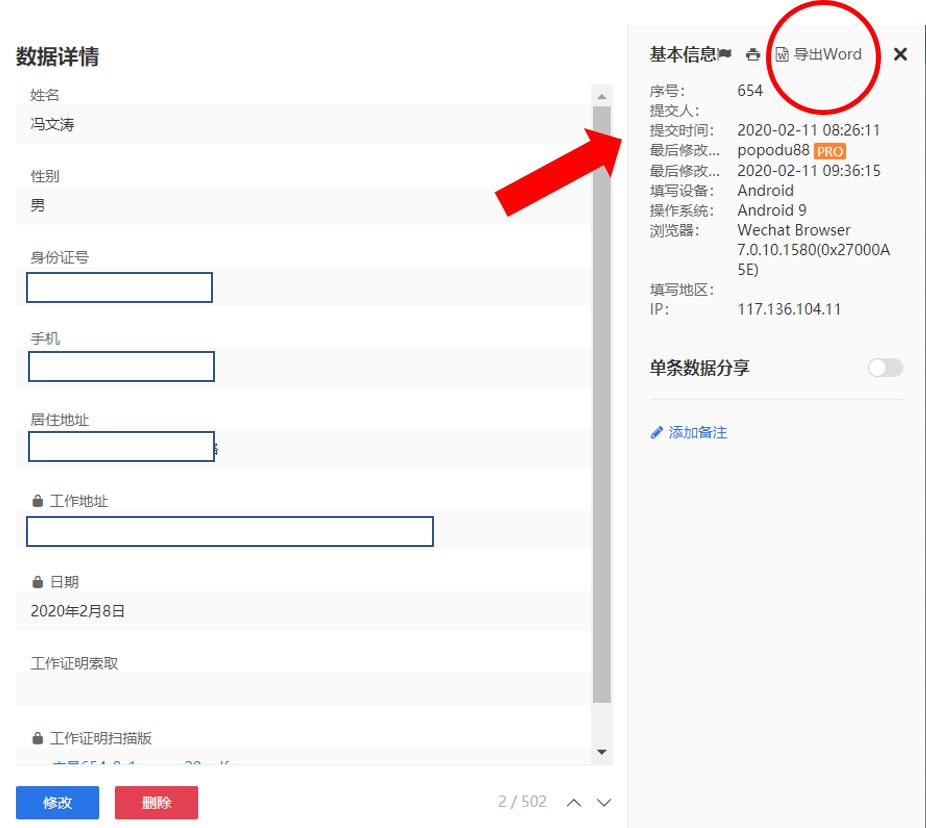Image resolution: width=926 pixels, height=828 pixels.
Task: Enable the 单条数据分享 sharing toggle
Action: pyautogui.click(x=884, y=368)
